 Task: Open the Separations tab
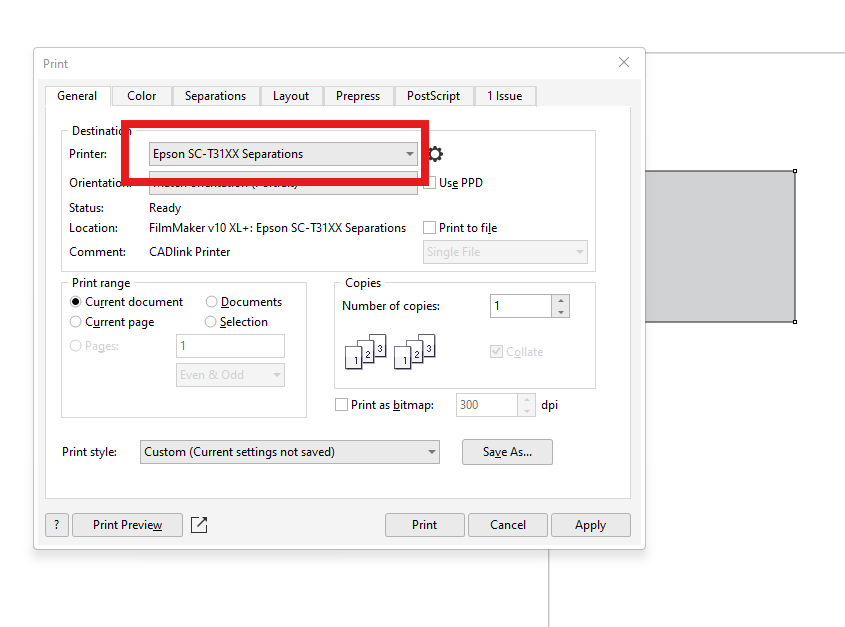pos(216,96)
